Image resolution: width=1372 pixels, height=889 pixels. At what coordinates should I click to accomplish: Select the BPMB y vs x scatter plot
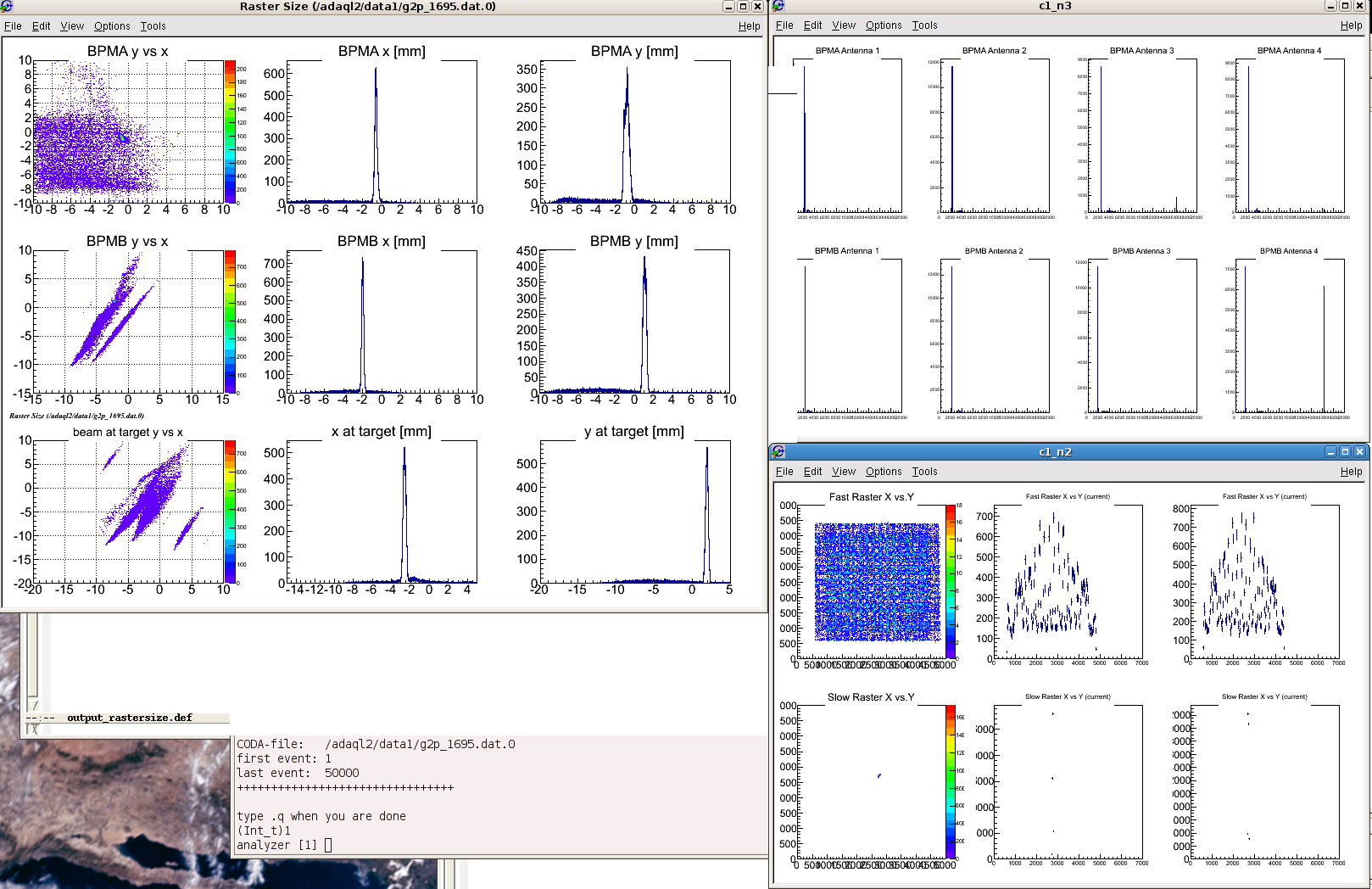(x=128, y=321)
